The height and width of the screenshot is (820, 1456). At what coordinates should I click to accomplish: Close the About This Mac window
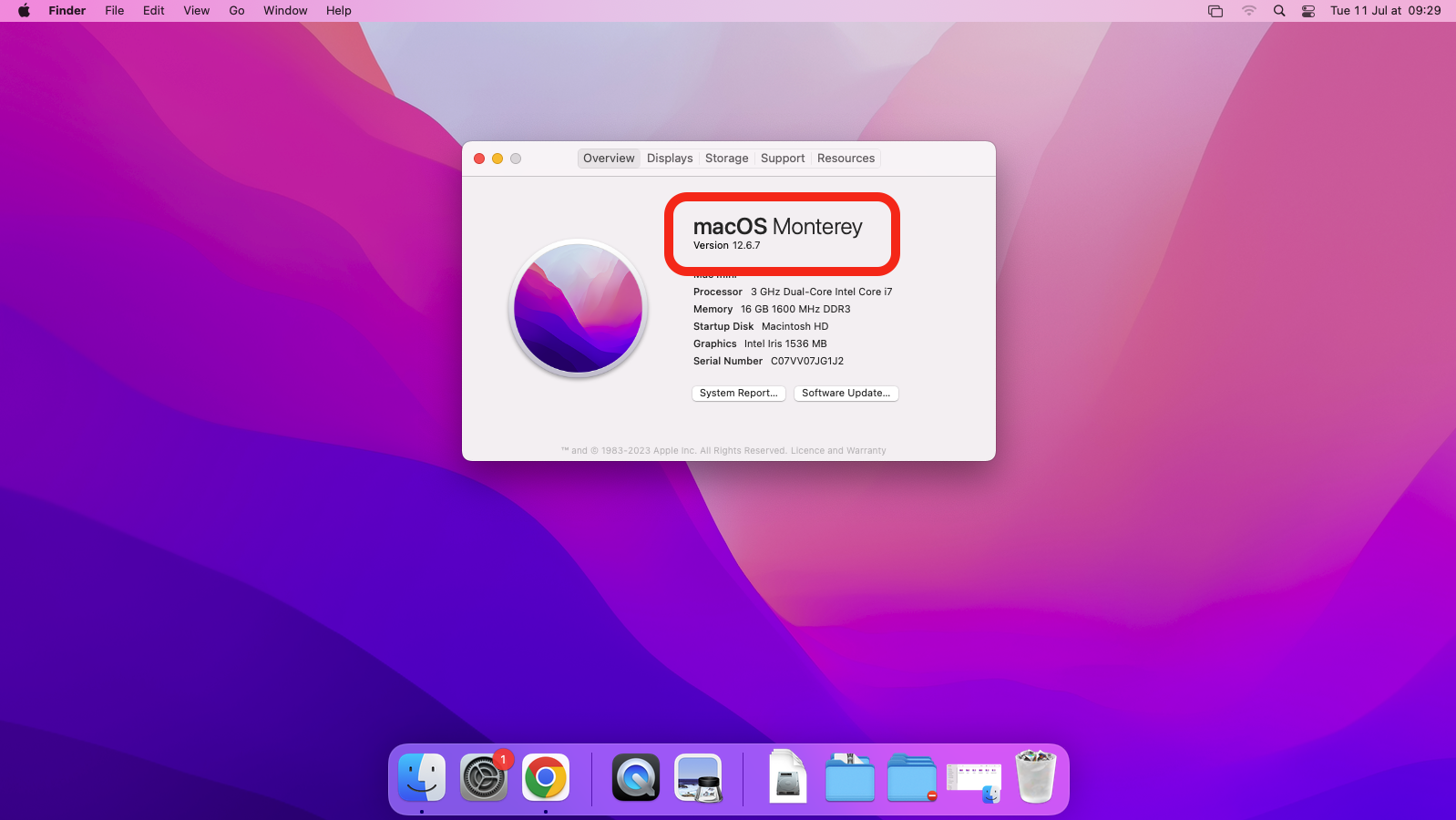pyautogui.click(x=479, y=159)
